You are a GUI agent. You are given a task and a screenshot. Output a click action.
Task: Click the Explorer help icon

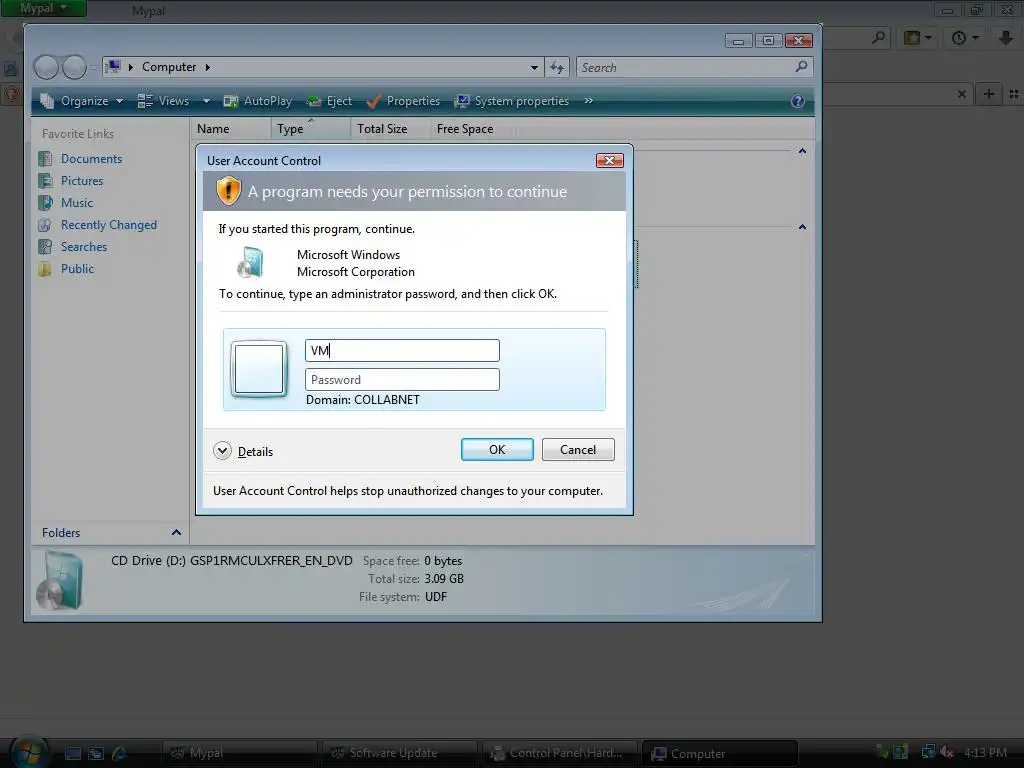pos(797,101)
